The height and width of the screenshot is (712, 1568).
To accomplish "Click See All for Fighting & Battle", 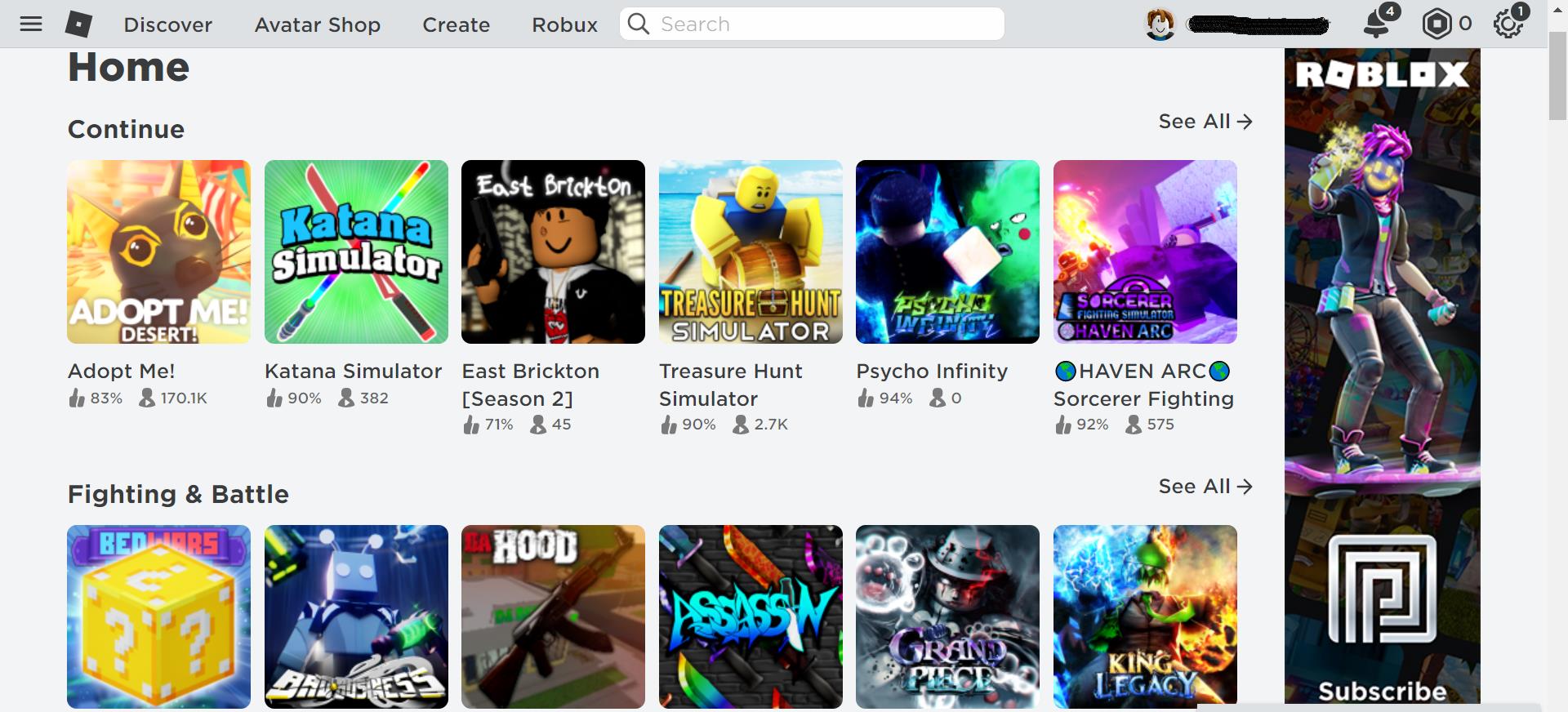I will [x=1205, y=487].
